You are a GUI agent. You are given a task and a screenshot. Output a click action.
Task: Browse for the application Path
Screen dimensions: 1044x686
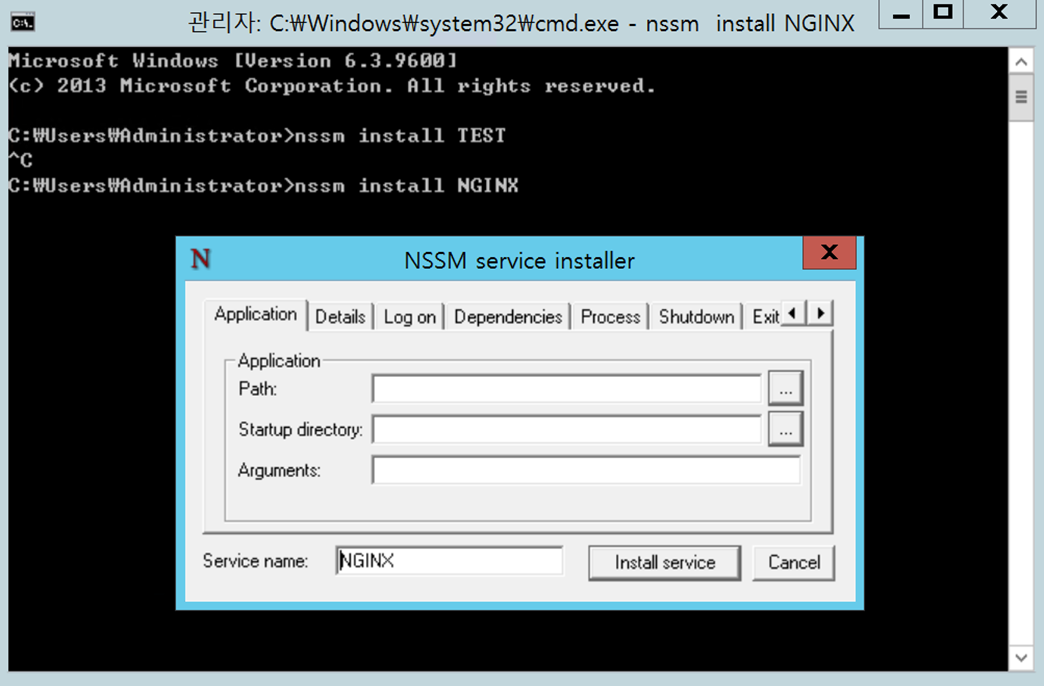point(785,388)
